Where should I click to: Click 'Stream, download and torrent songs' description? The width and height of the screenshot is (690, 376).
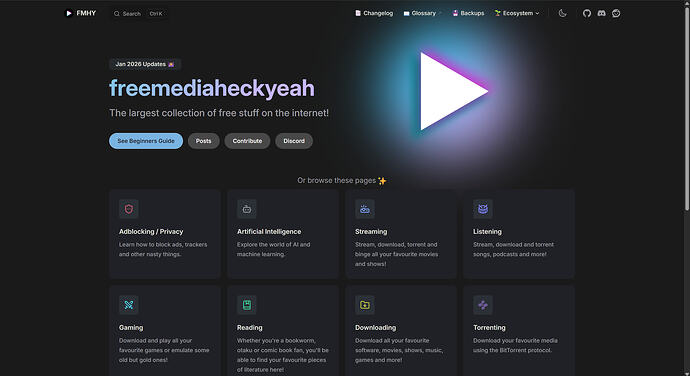point(513,249)
